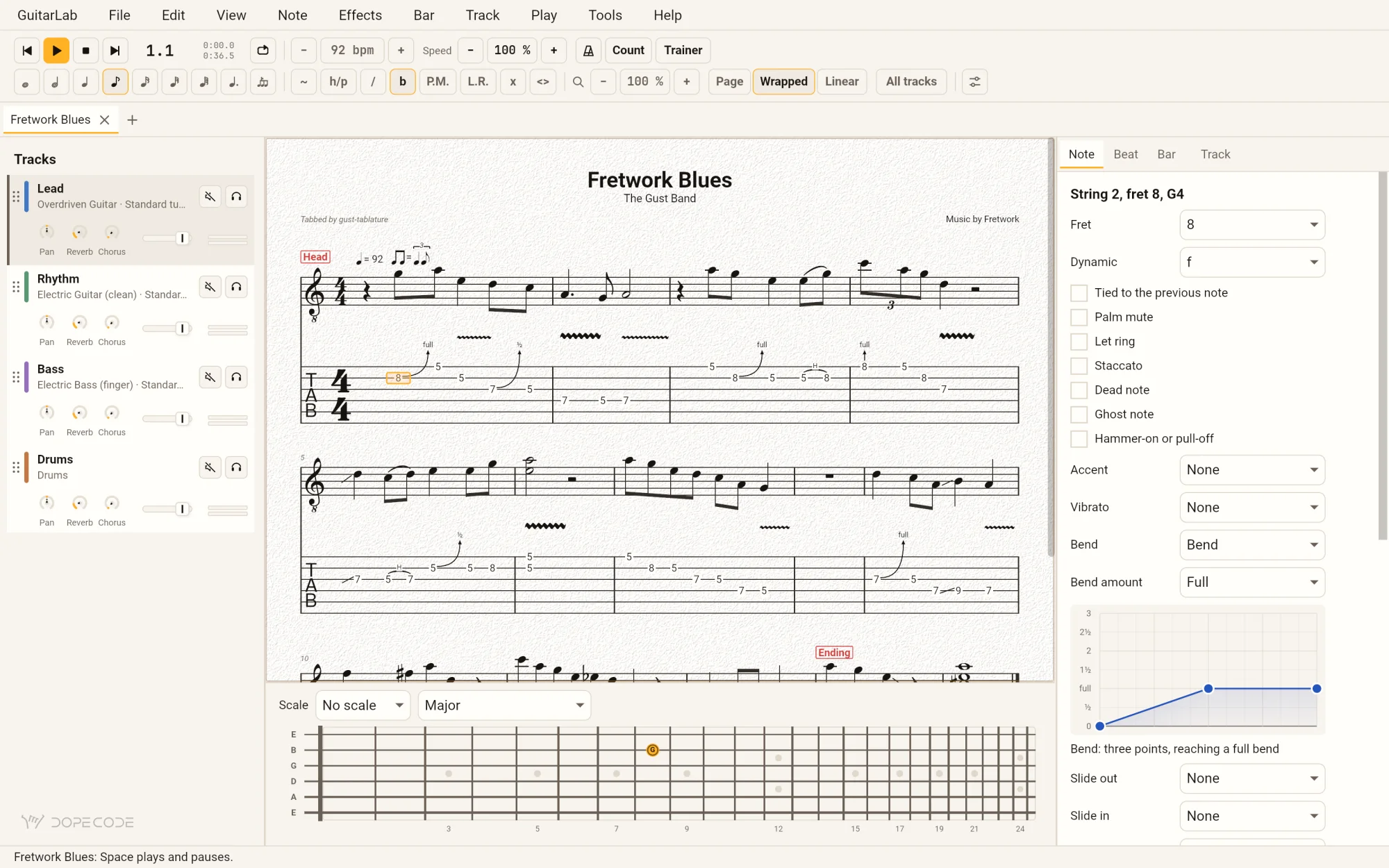Click the Trainer button

683,50
